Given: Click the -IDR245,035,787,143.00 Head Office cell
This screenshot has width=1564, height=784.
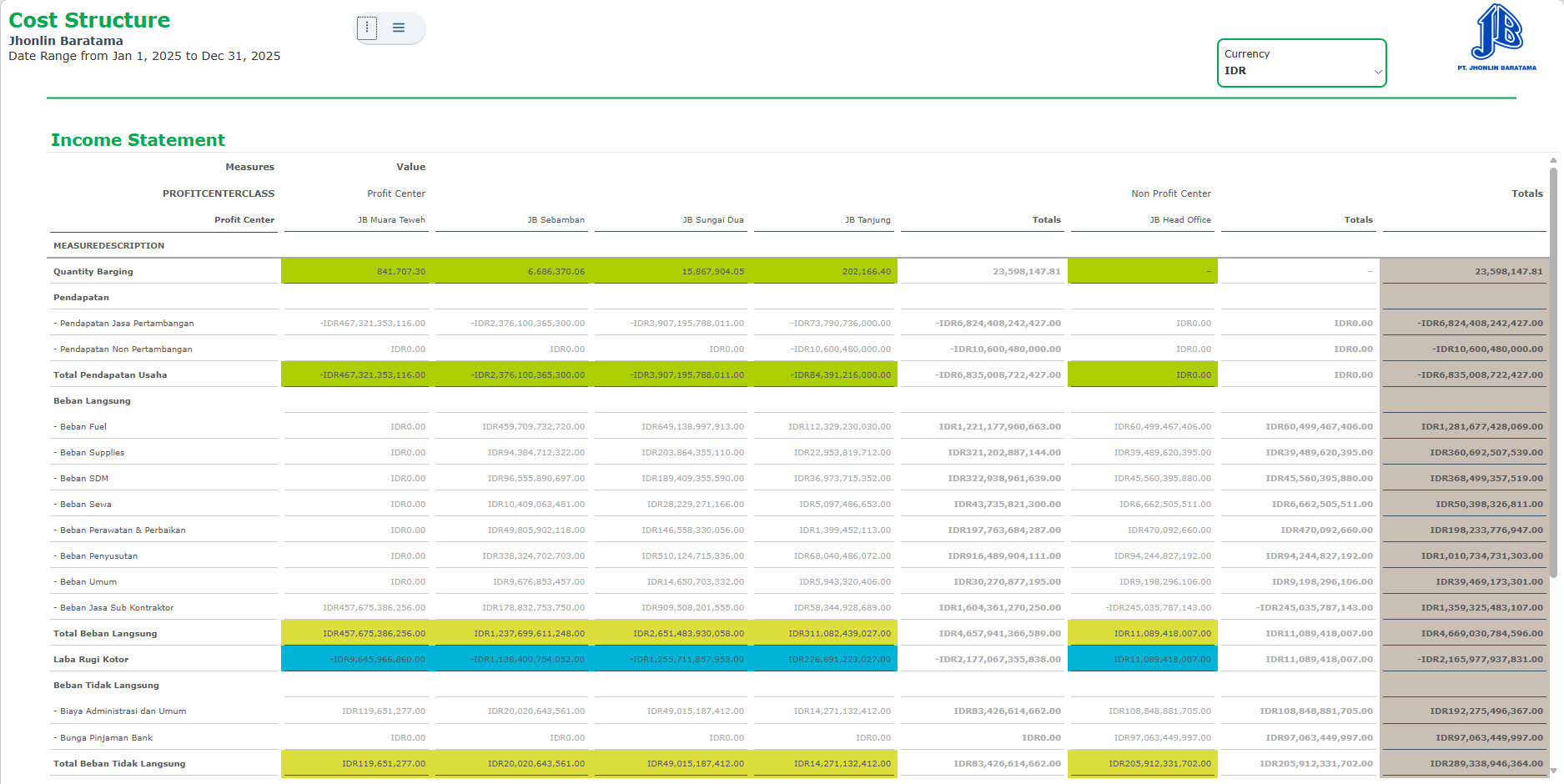Looking at the screenshot, I should click(1143, 607).
